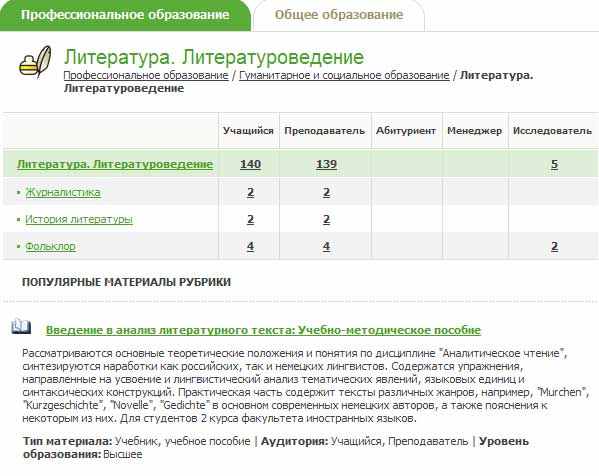Click Фольклор count 4 under Учащийся

click(x=250, y=246)
